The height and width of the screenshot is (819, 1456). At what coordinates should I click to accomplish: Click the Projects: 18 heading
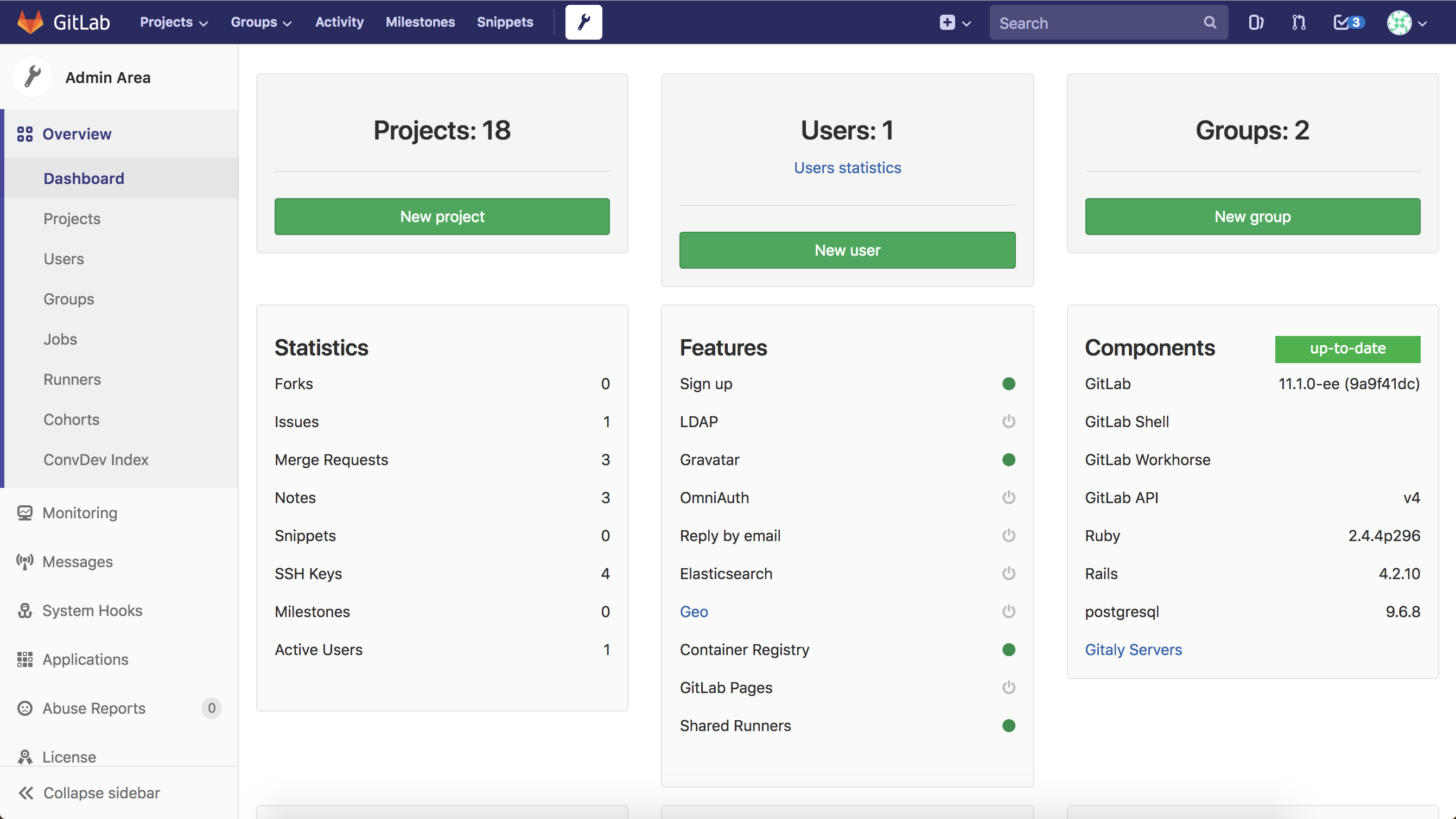pyautogui.click(x=442, y=131)
